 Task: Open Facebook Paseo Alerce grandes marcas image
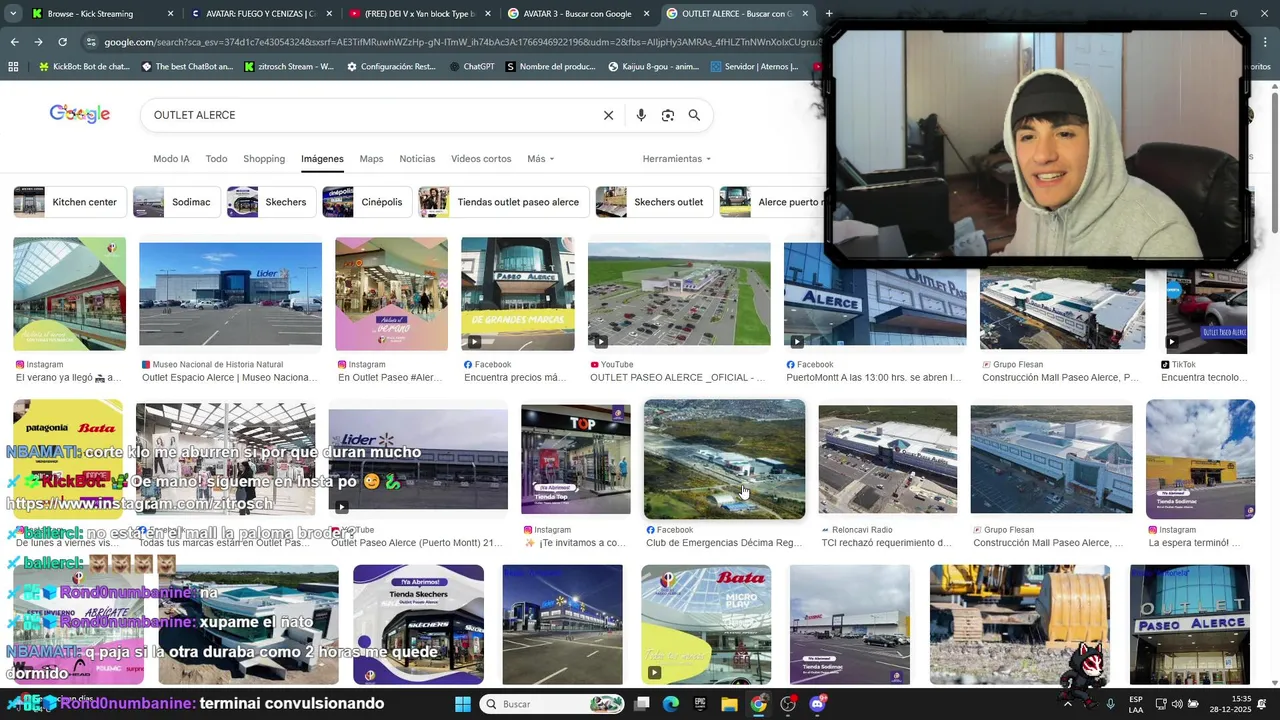517,294
